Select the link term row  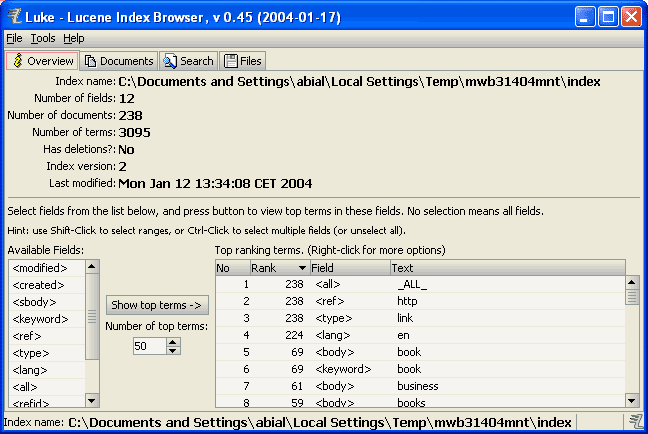pyautogui.click(x=420, y=318)
